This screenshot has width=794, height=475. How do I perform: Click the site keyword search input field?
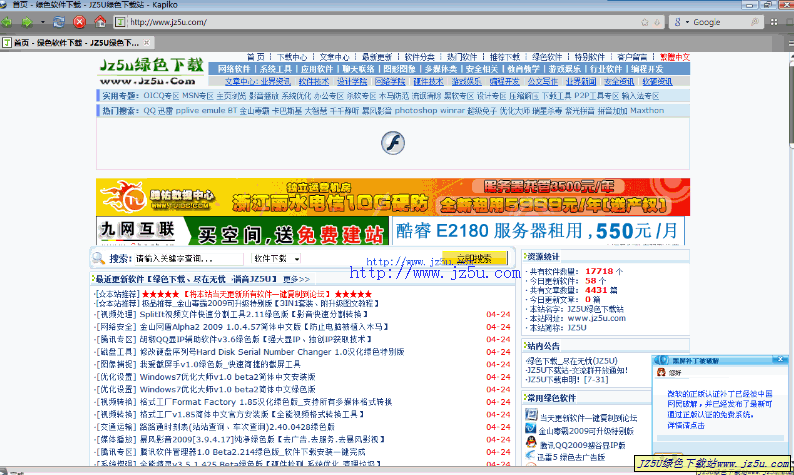pyautogui.click(x=189, y=259)
